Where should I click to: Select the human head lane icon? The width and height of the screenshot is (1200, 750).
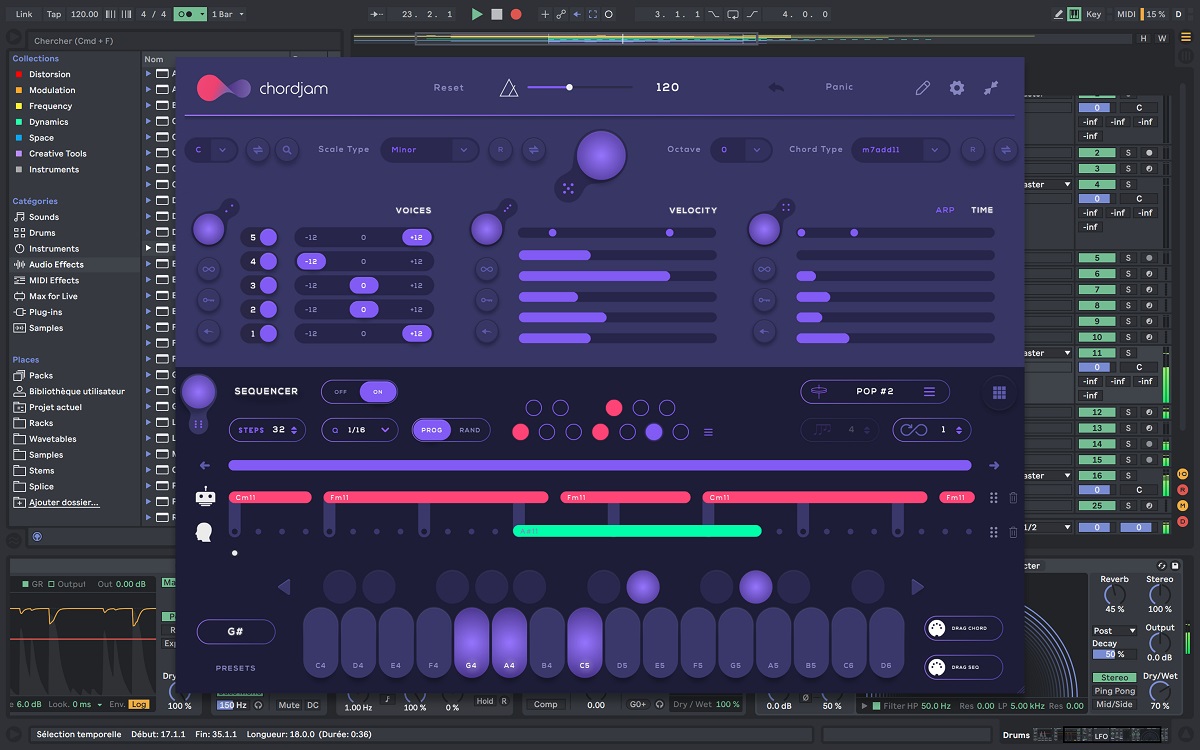(204, 532)
